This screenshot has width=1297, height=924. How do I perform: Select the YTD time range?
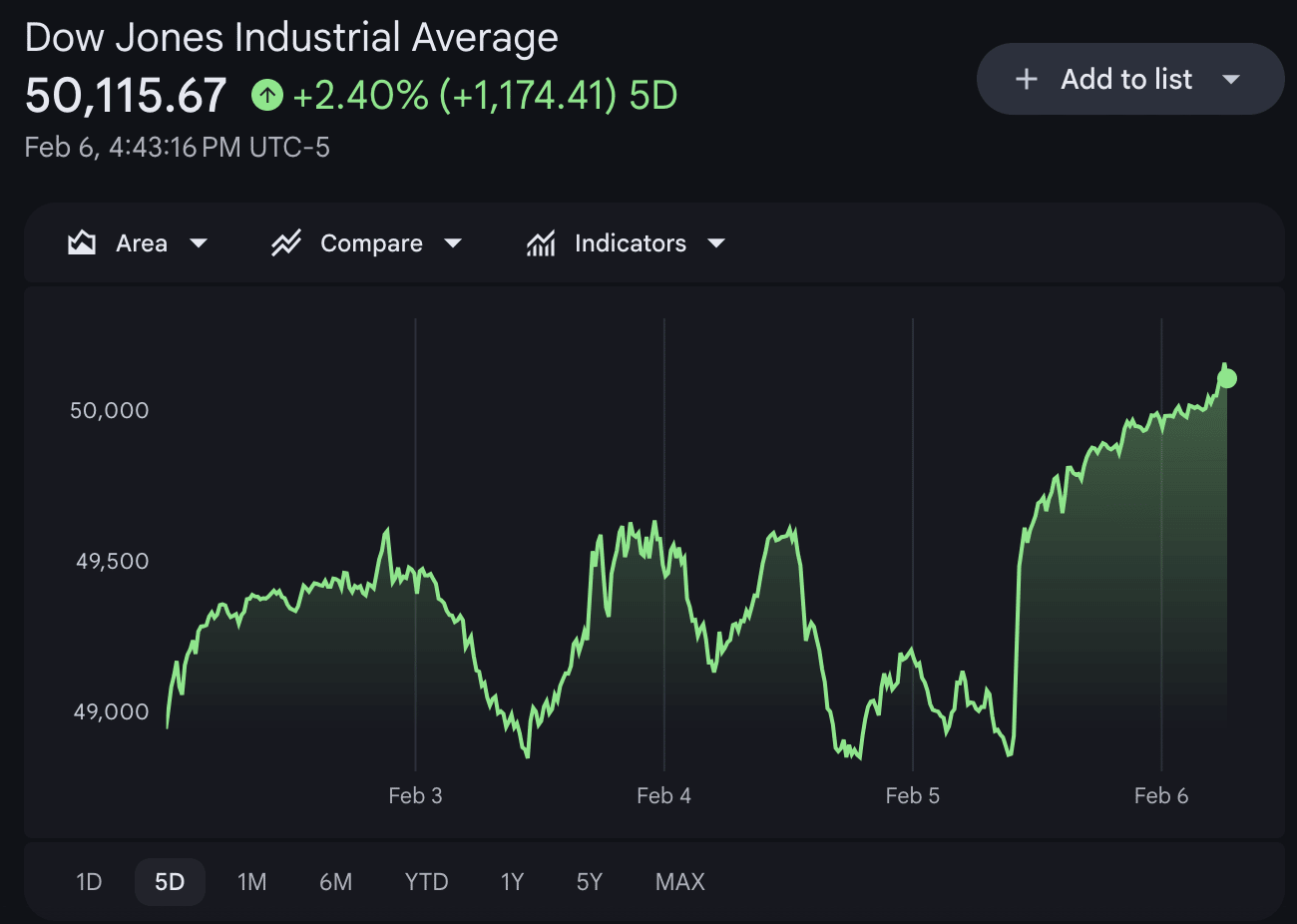point(426,882)
